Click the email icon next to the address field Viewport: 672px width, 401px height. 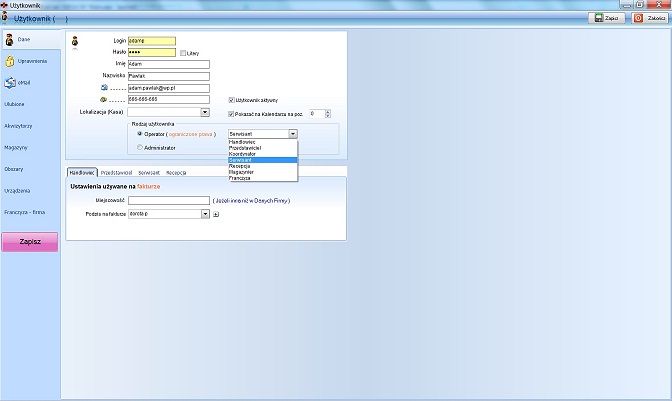pyautogui.click(x=104, y=88)
